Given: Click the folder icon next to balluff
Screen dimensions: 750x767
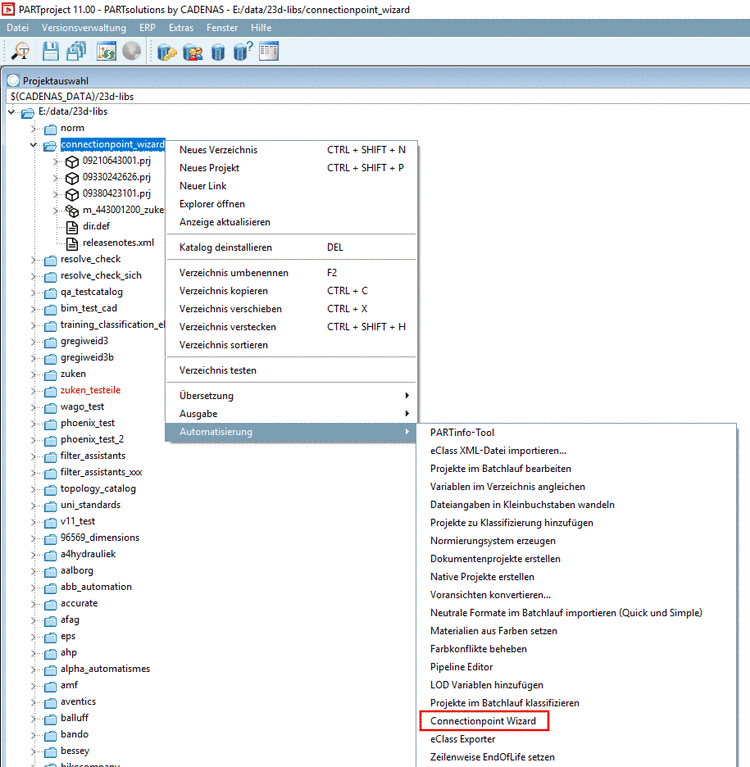Looking at the screenshot, I should point(50,719).
